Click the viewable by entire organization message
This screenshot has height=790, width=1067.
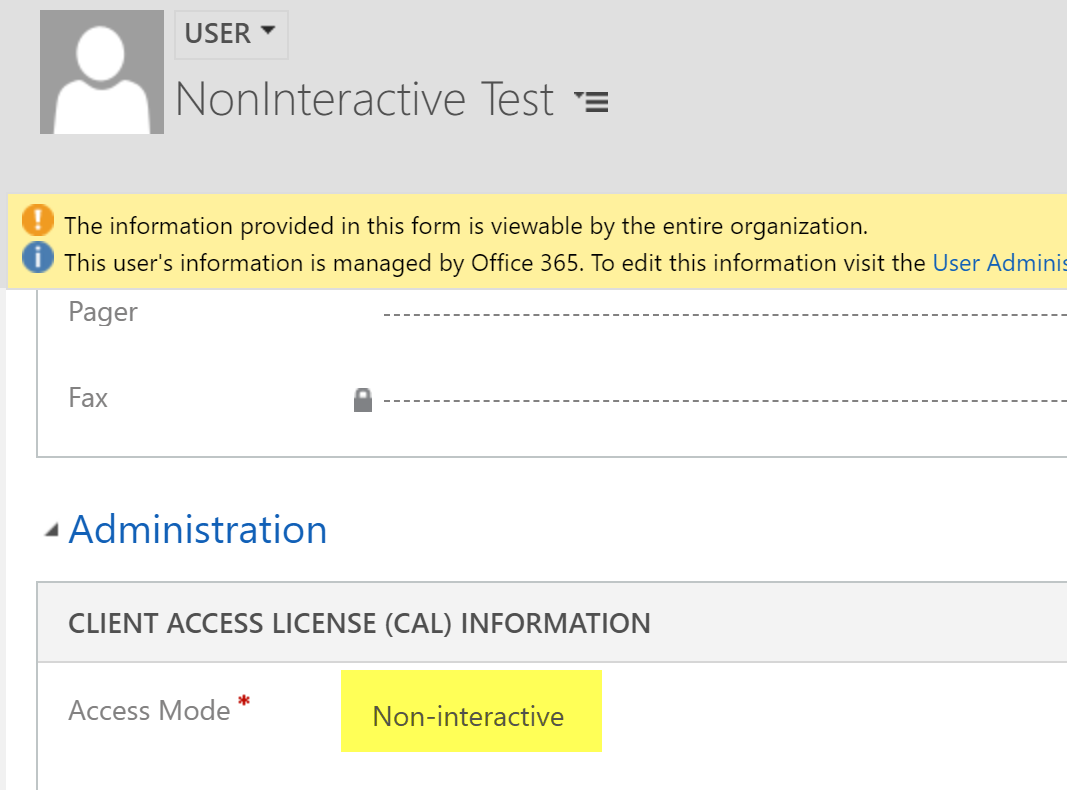click(x=466, y=226)
